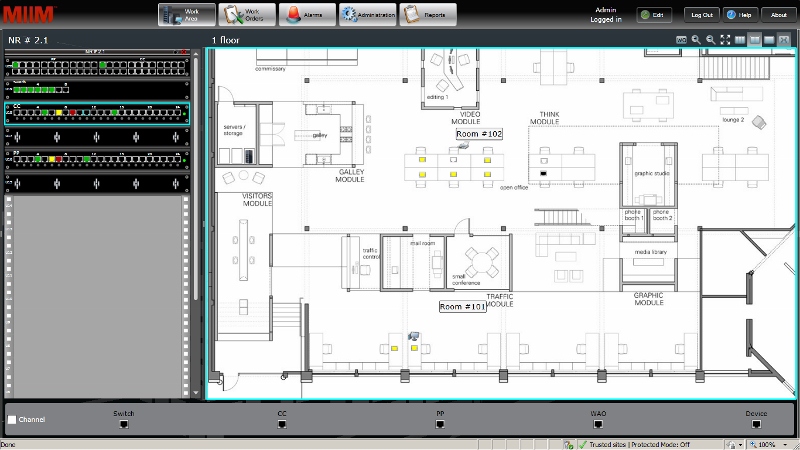800x450 pixels.
Task: Click the CC channel port icon
Action: tap(282, 424)
